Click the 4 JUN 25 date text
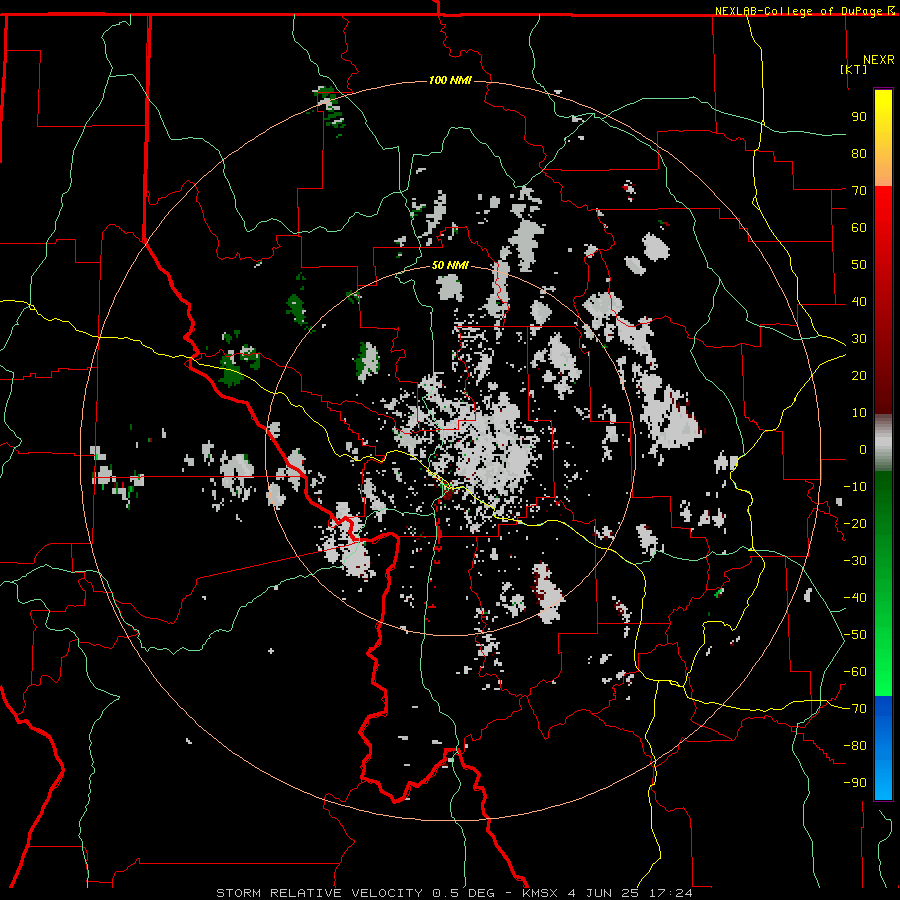The image size is (900, 900). [603, 893]
